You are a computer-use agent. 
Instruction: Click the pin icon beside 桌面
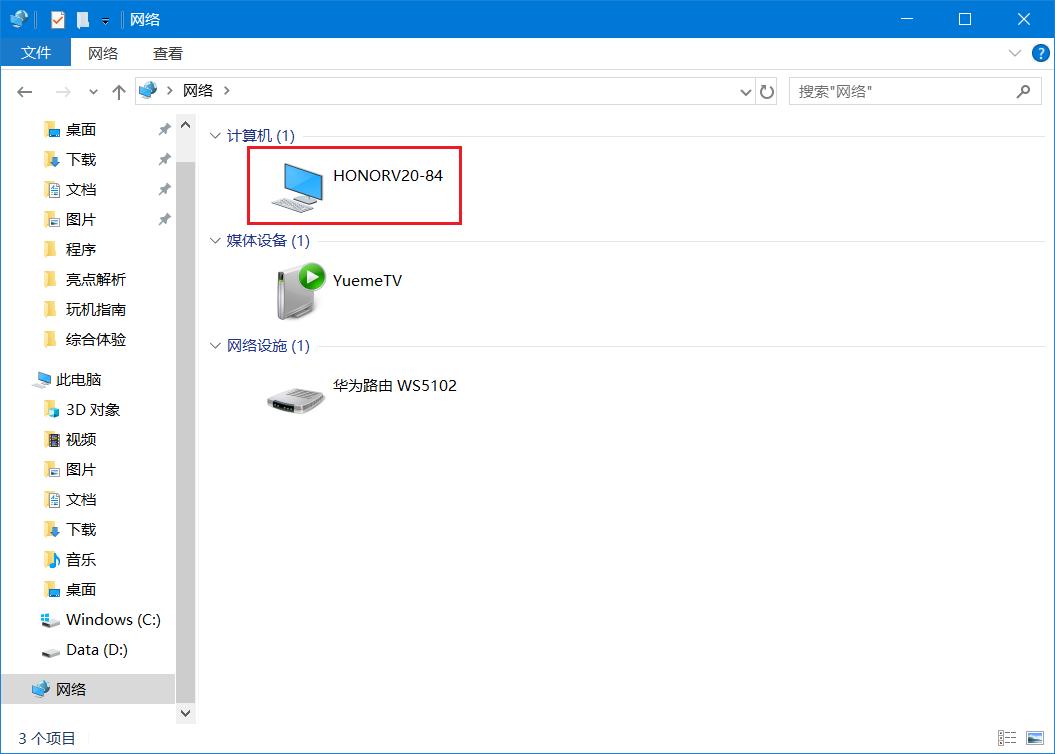click(x=164, y=129)
